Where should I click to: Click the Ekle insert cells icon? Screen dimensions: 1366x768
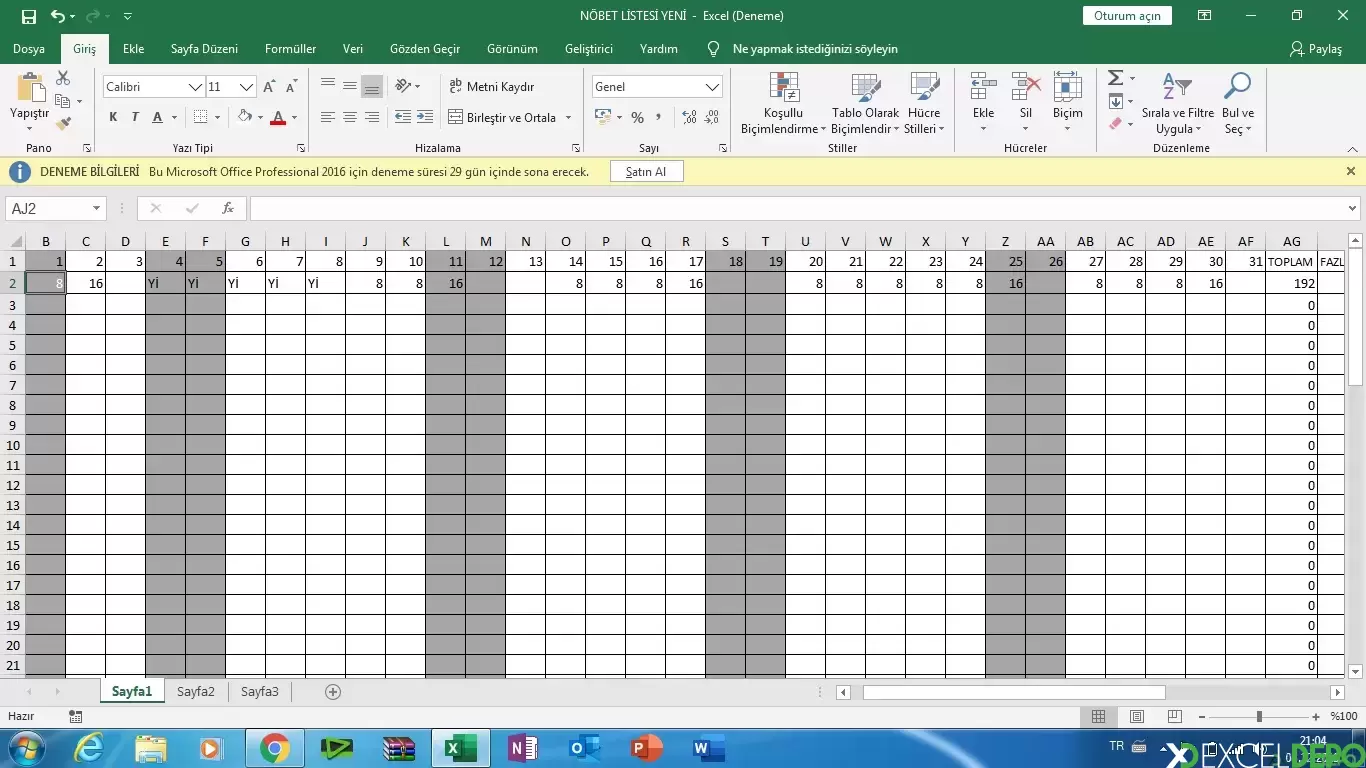tap(984, 88)
